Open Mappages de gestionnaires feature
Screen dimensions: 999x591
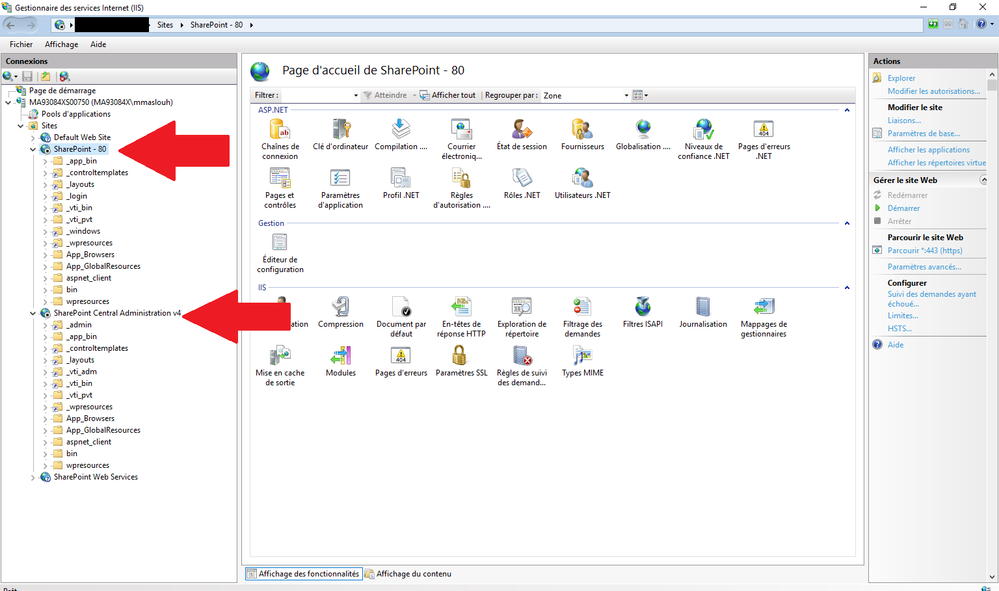pyautogui.click(x=764, y=317)
